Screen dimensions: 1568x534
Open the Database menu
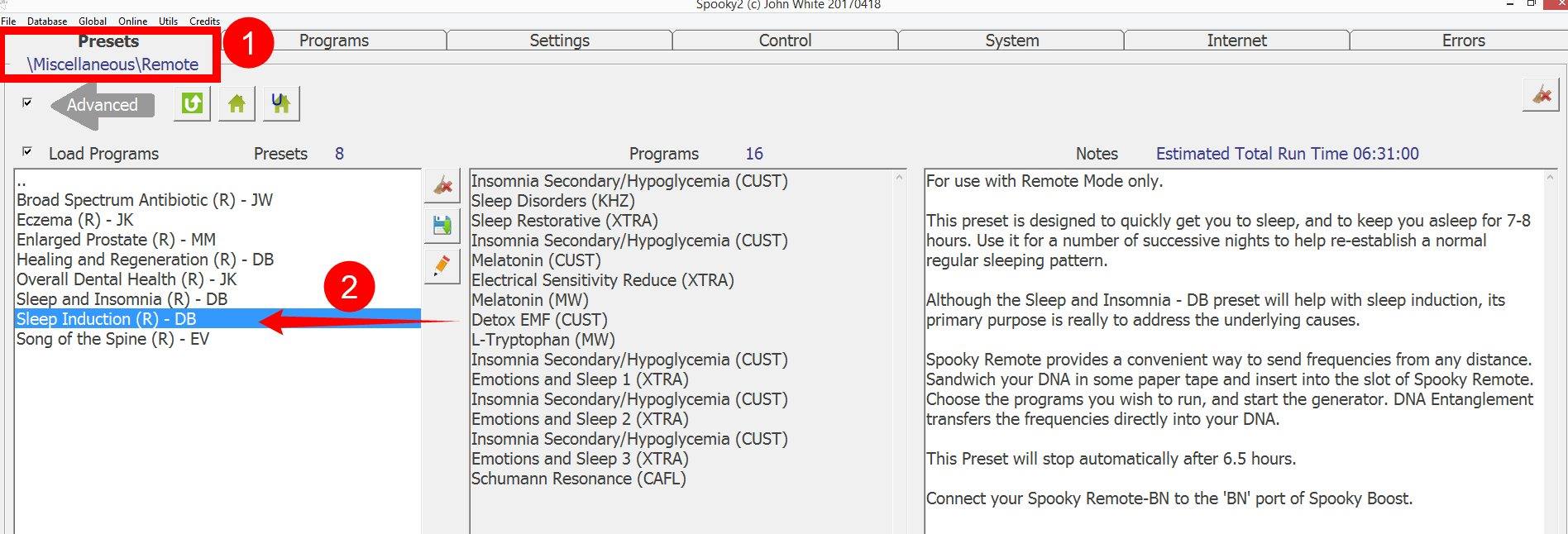coord(47,21)
